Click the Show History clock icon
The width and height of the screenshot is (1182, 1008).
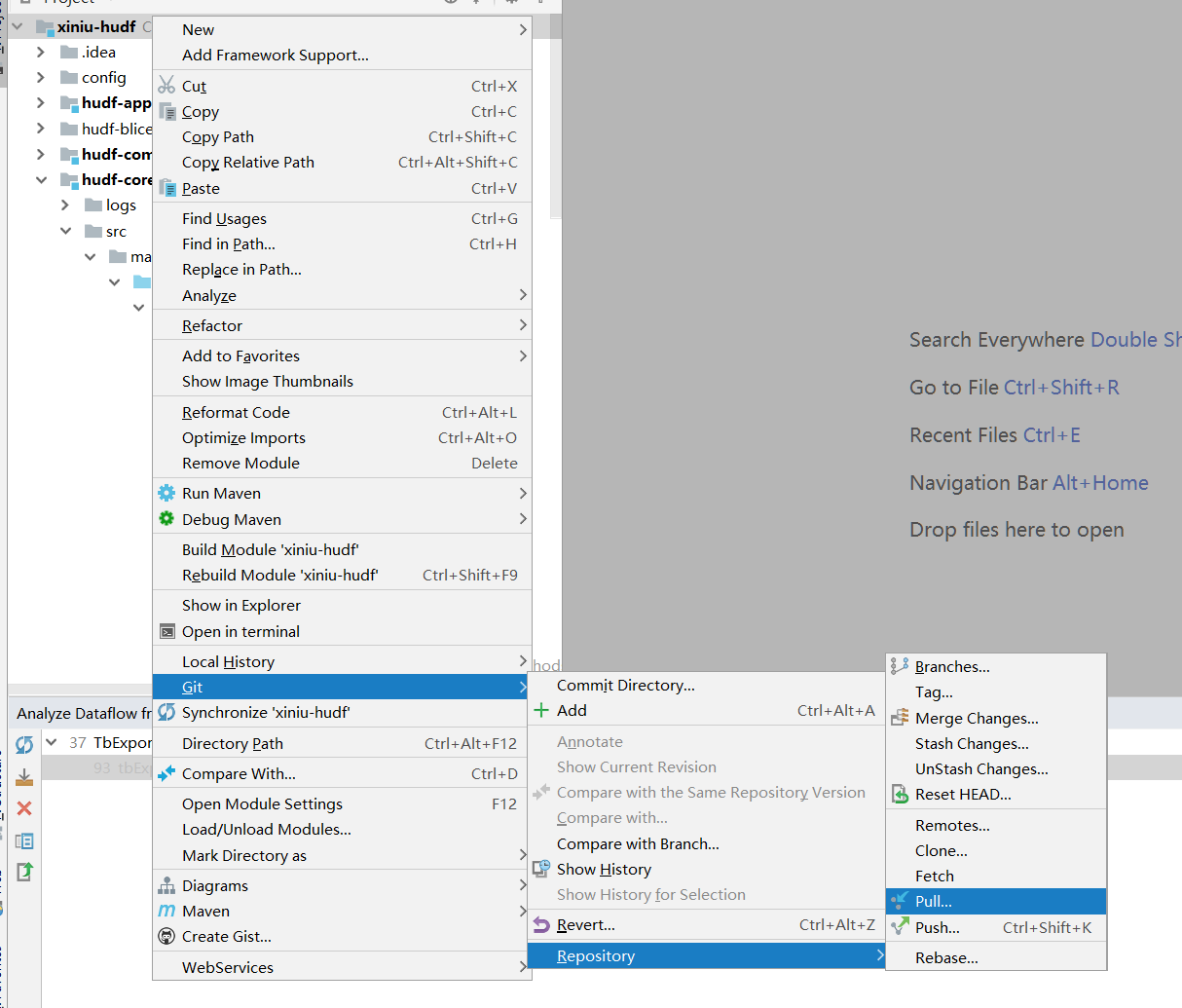tap(541, 869)
